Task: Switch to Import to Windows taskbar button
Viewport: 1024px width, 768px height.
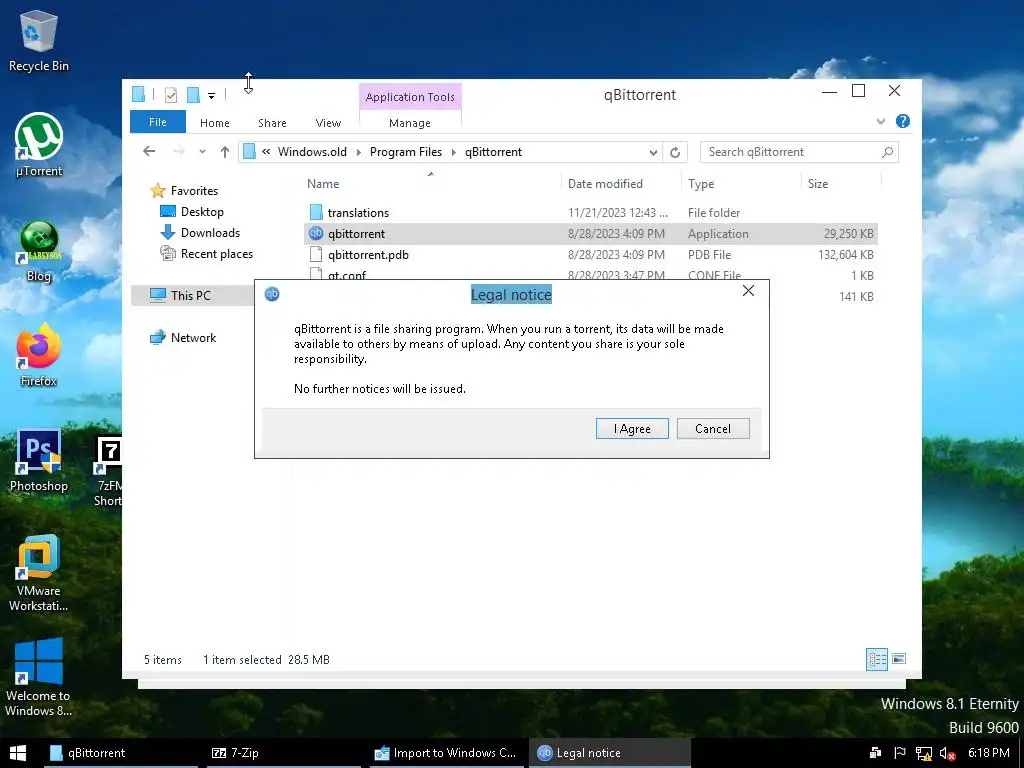Action: click(x=446, y=753)
